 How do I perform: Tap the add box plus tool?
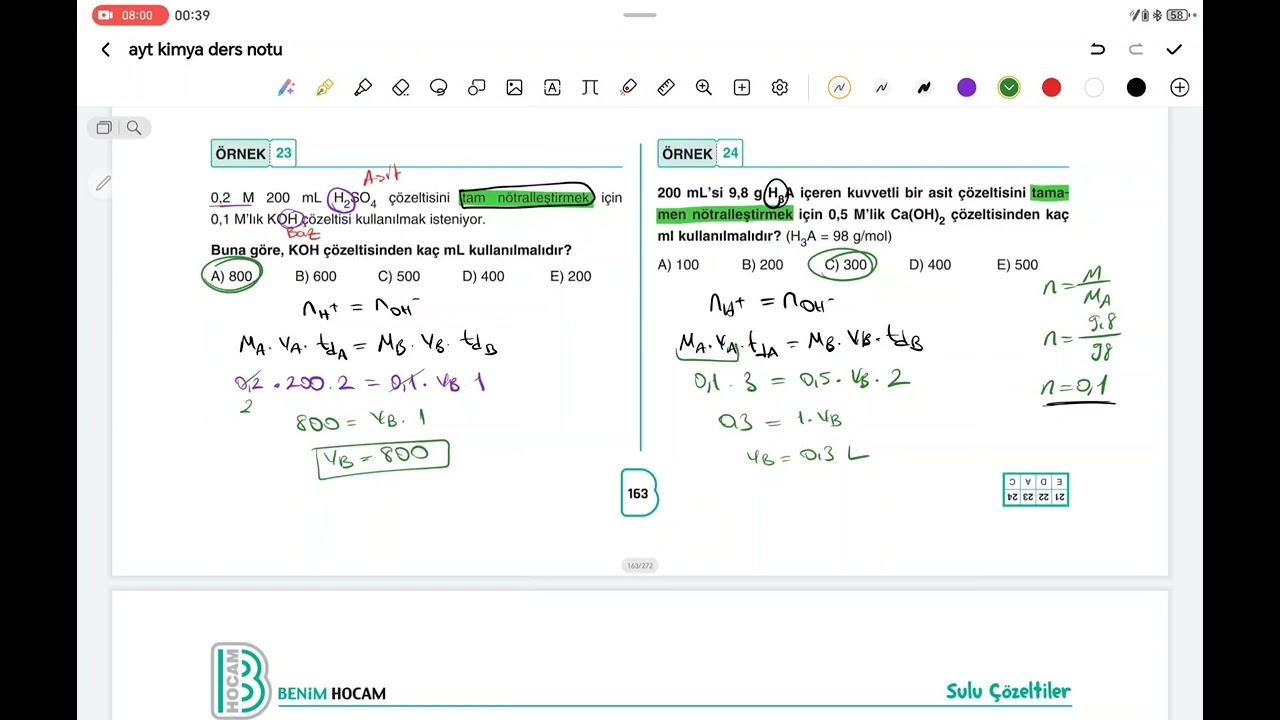(x=742, y=88)
